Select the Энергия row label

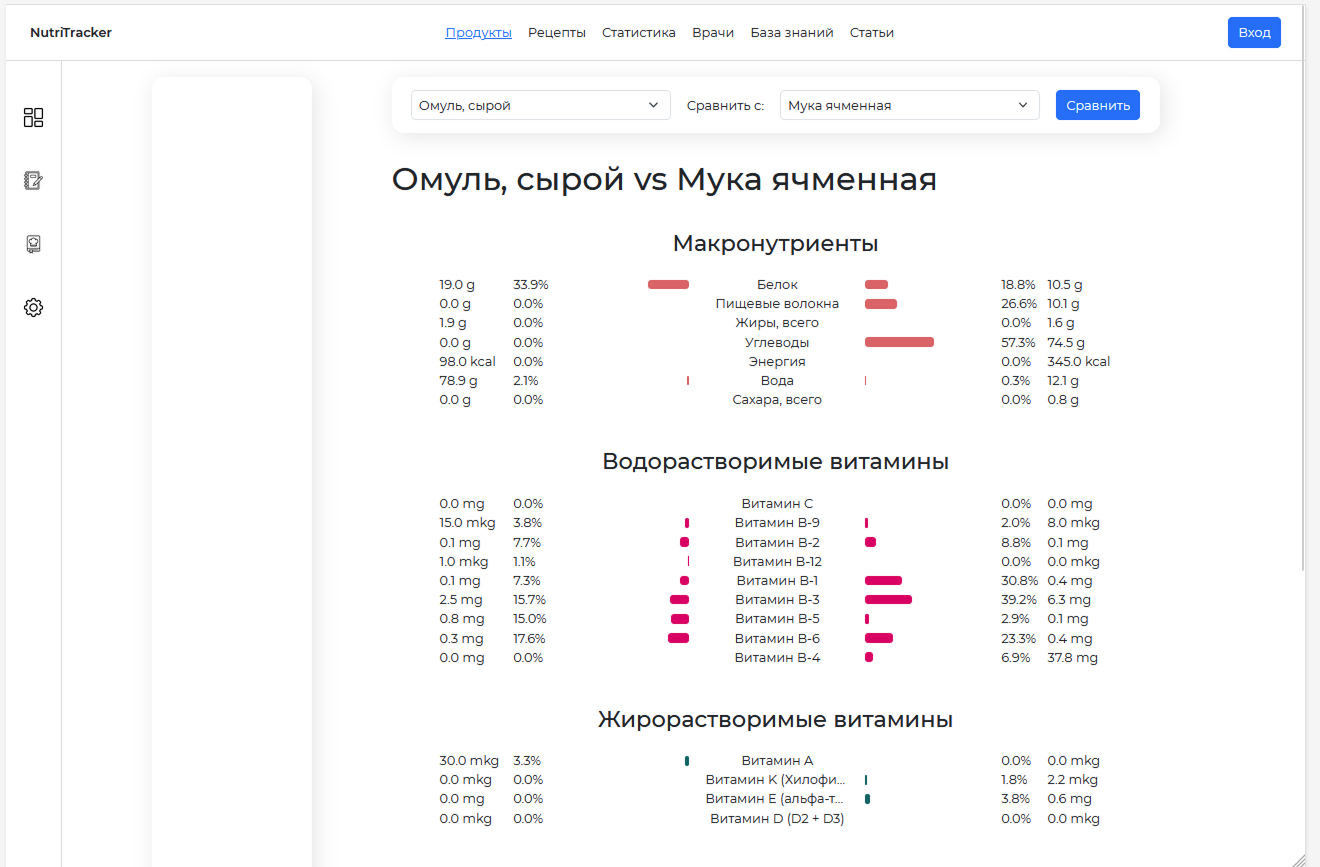777,361
